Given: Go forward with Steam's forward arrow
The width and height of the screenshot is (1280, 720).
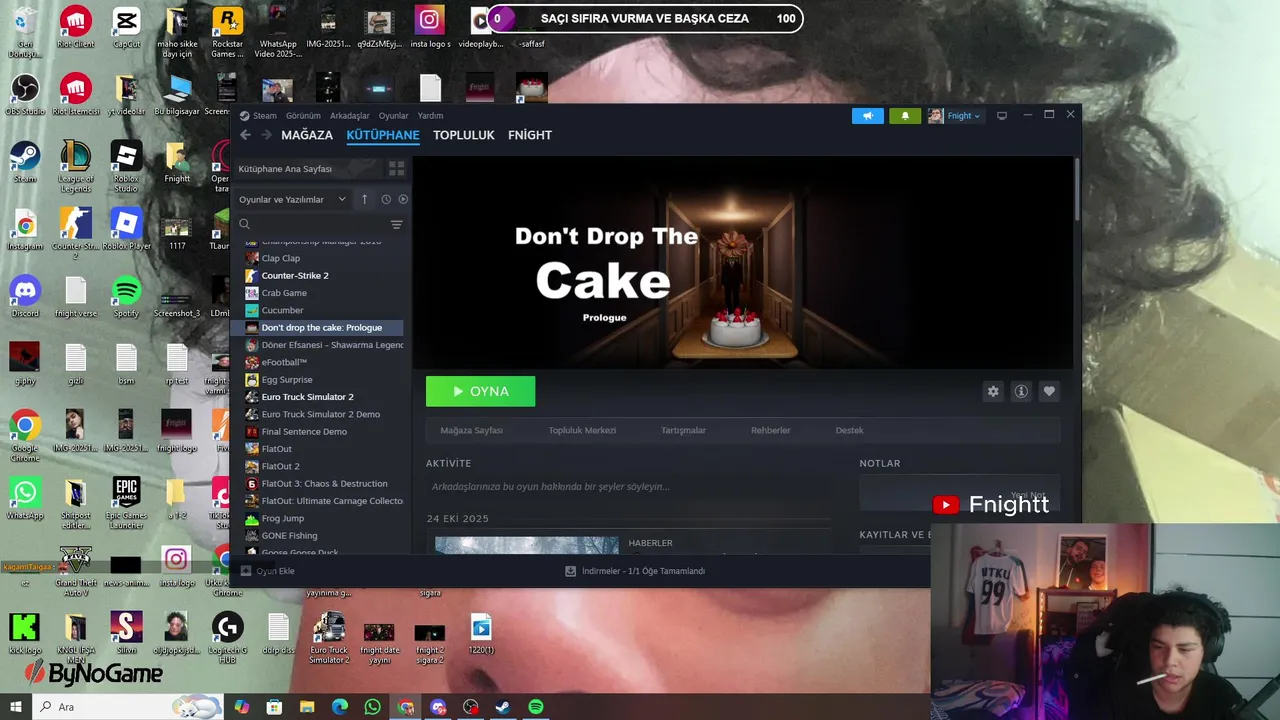Looking at the screenshot, I should [x=265, y=135].
